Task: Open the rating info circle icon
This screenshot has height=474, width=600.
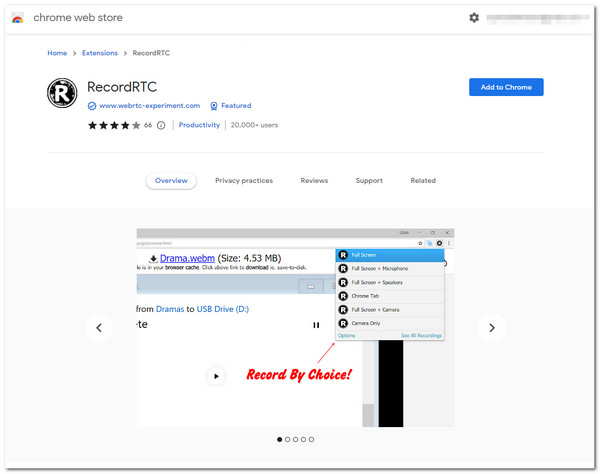Action: (x=161, y=125)
